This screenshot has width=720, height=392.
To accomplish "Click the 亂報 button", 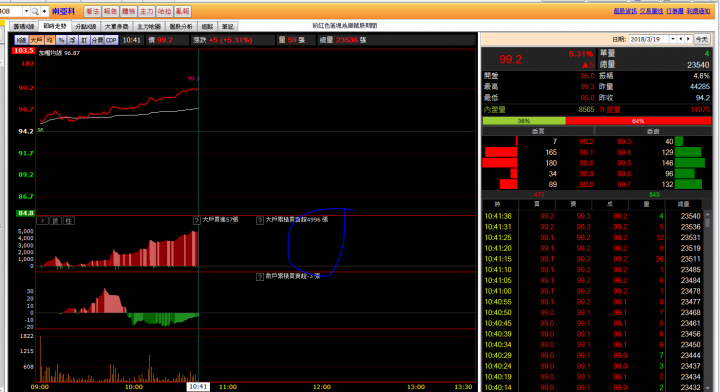I will point(182,11).
